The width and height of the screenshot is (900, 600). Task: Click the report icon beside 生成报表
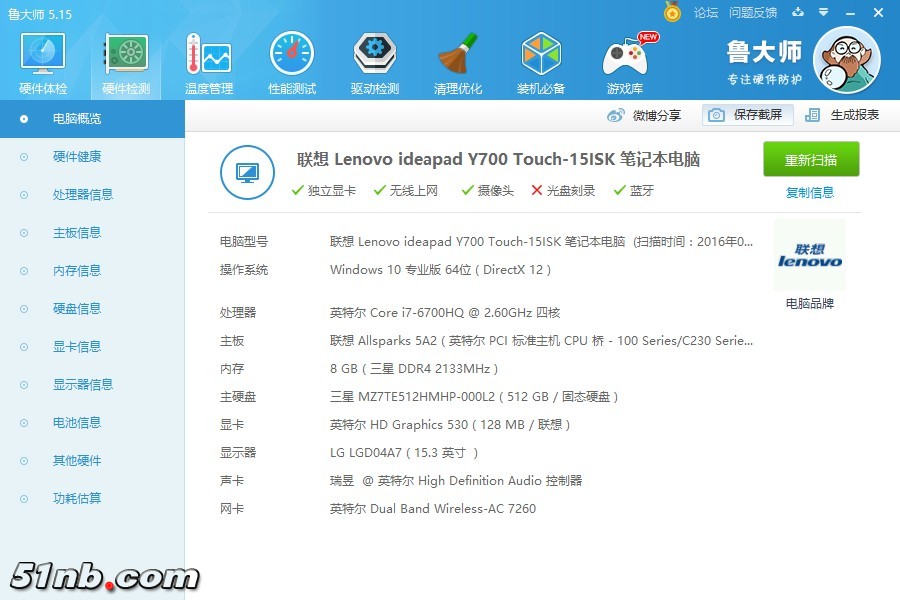[812, 115]
